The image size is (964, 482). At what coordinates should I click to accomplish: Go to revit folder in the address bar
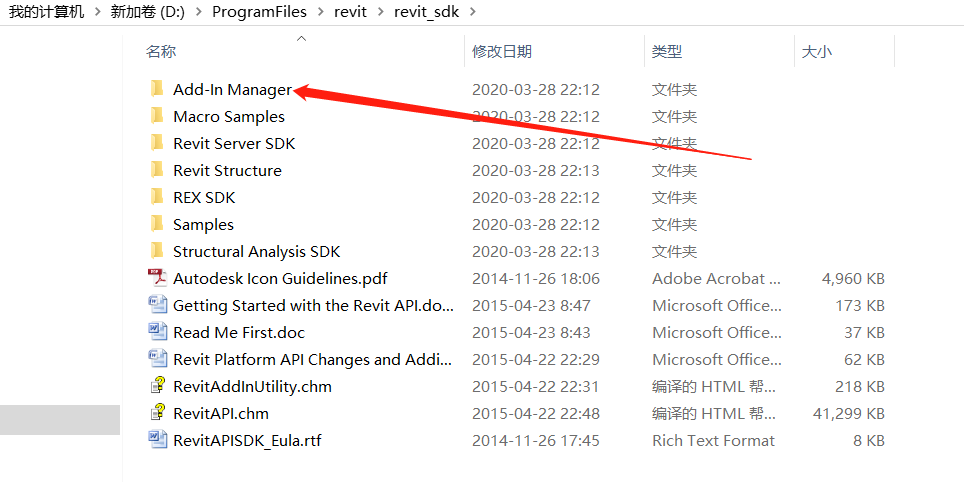pyautogui.click(x=351, y=12)
